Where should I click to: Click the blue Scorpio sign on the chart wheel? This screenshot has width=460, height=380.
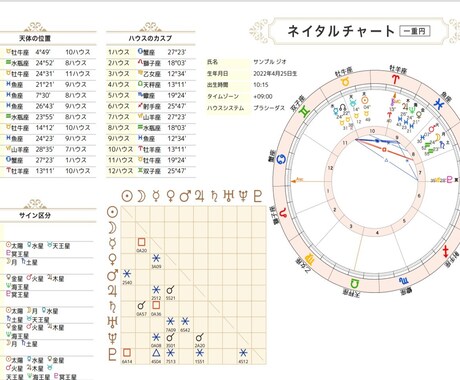[404, 281]
